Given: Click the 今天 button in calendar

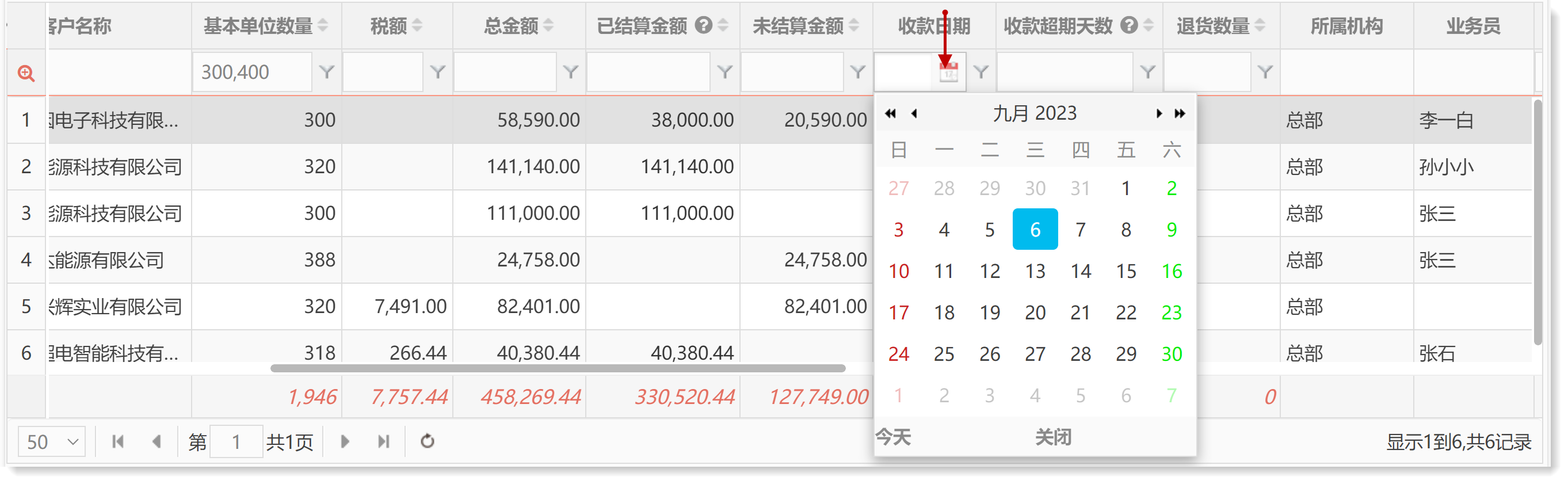Looking at the screenshot, I should point(893,437).
